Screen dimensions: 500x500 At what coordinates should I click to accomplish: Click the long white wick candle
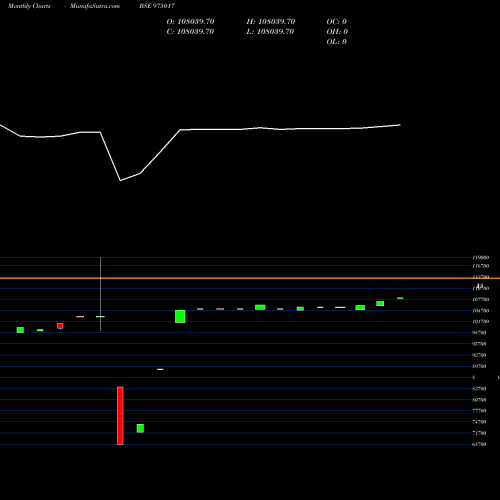pos(100,294)
